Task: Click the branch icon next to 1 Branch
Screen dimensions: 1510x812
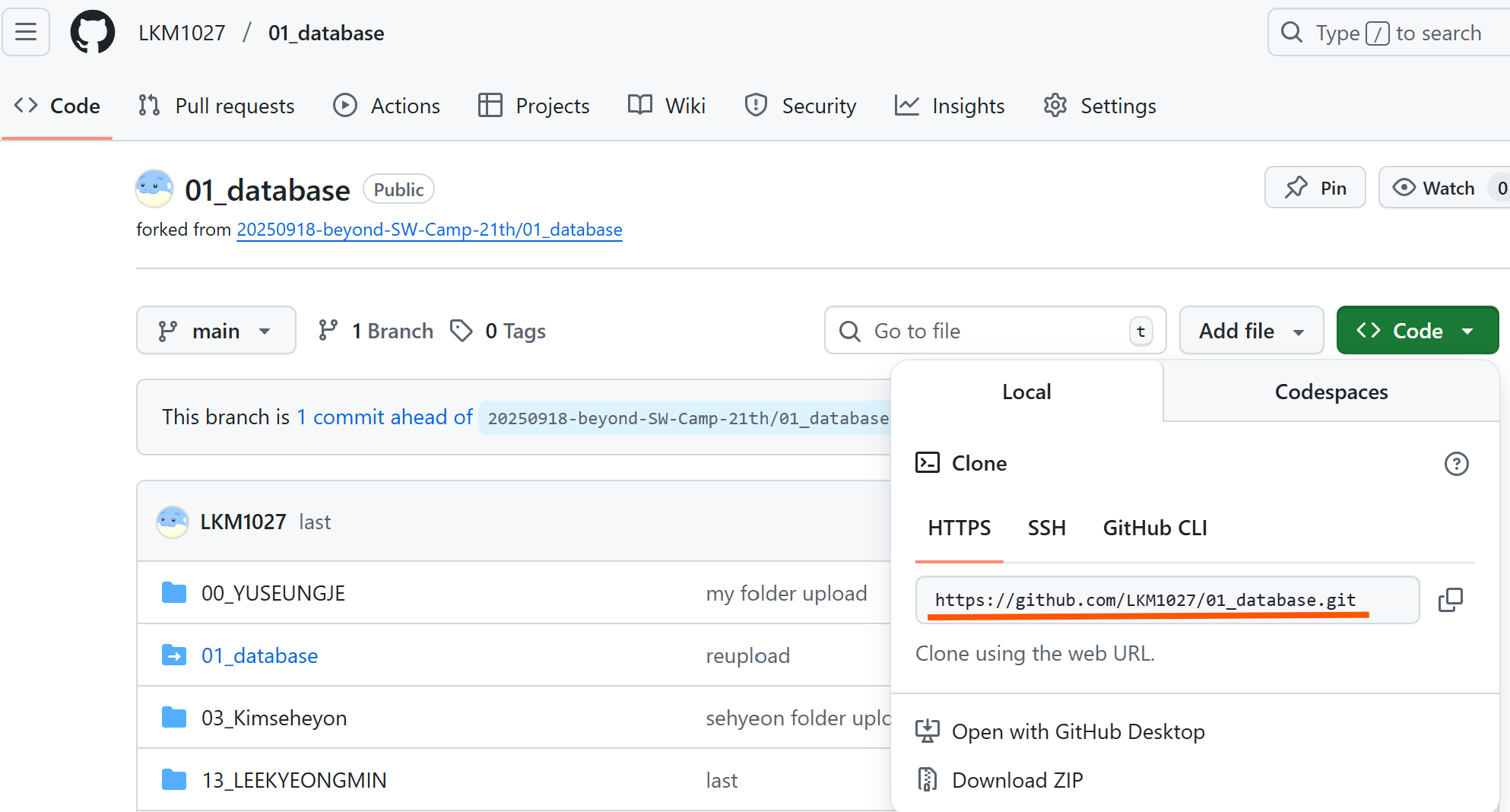Action: pos(328,331)
